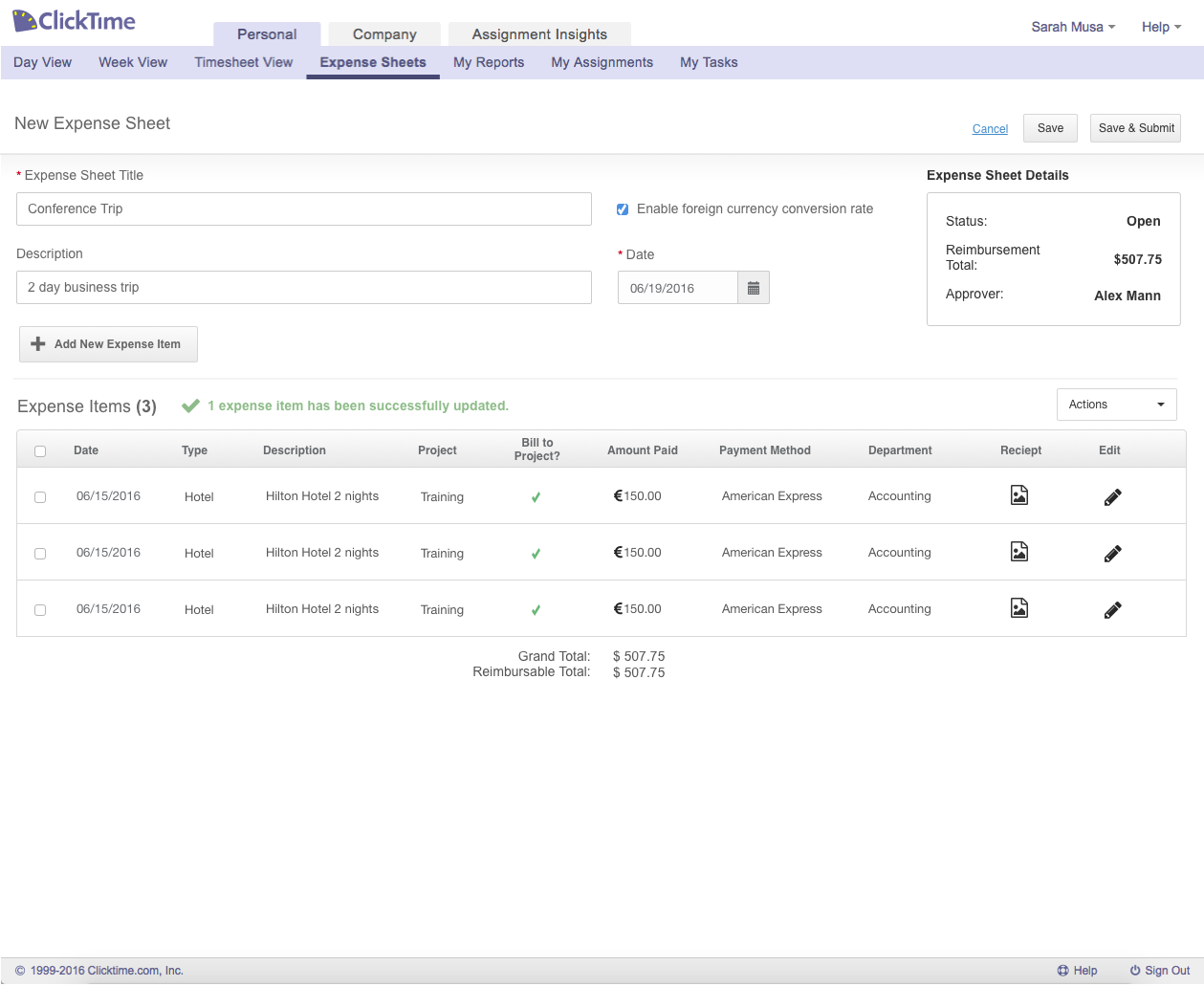Image resolution: width=1204 pixels, height=1008 pixels.
Task: Switch to the Company tab
Action: 384,34
